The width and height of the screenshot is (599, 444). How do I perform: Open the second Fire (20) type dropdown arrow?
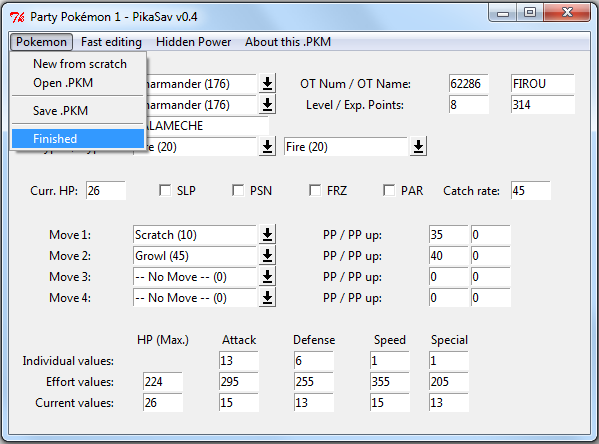[418, 147]
